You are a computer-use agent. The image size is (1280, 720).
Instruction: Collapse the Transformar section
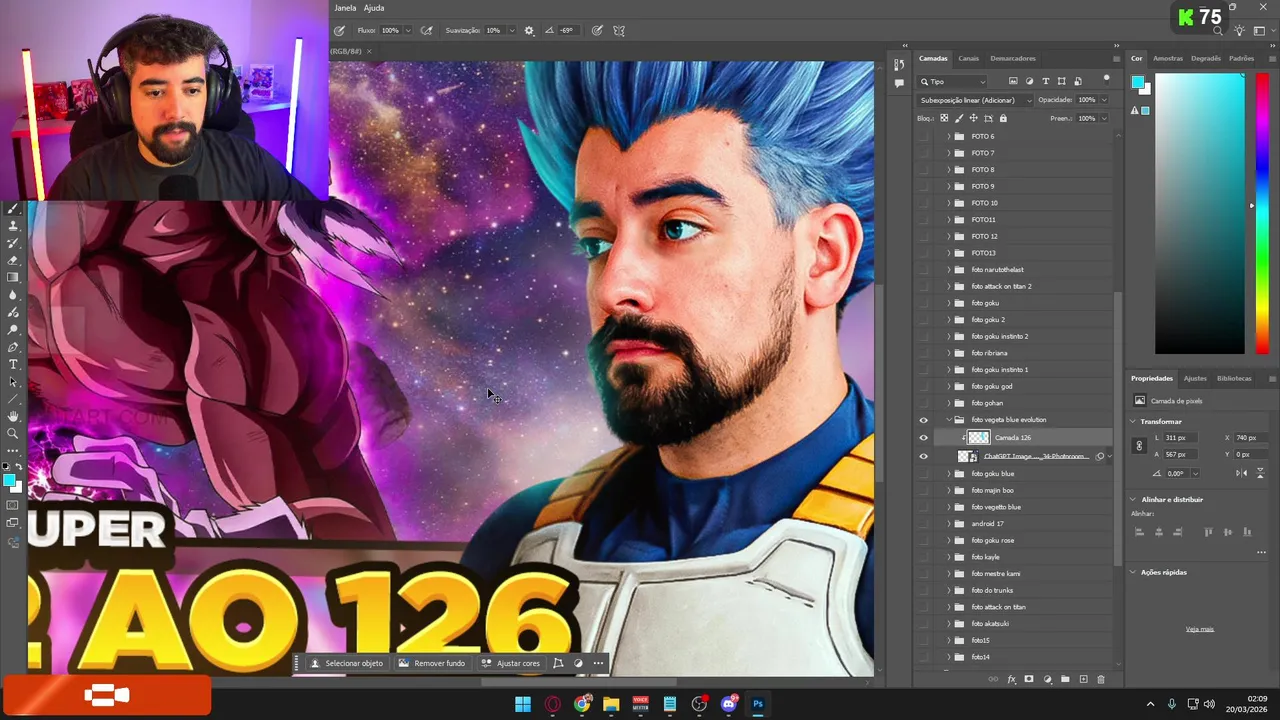point(1133,421)
